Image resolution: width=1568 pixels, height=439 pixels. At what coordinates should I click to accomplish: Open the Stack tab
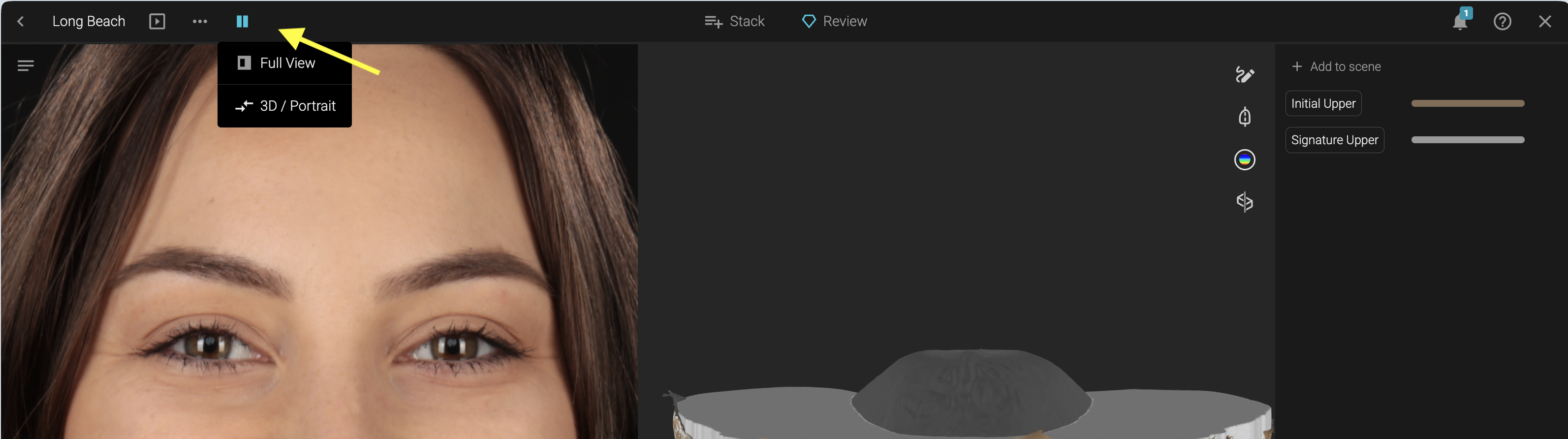[734, 22]
